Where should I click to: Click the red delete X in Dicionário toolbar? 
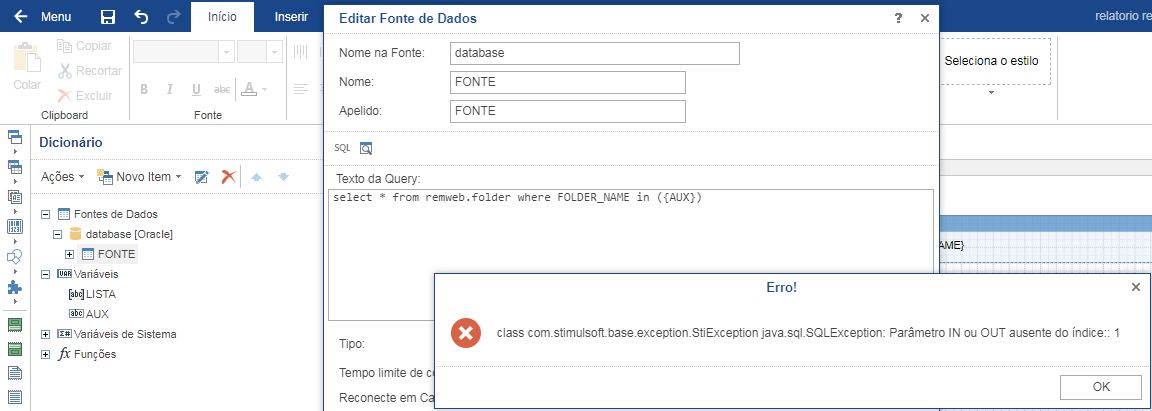click(x=228, y=176)
